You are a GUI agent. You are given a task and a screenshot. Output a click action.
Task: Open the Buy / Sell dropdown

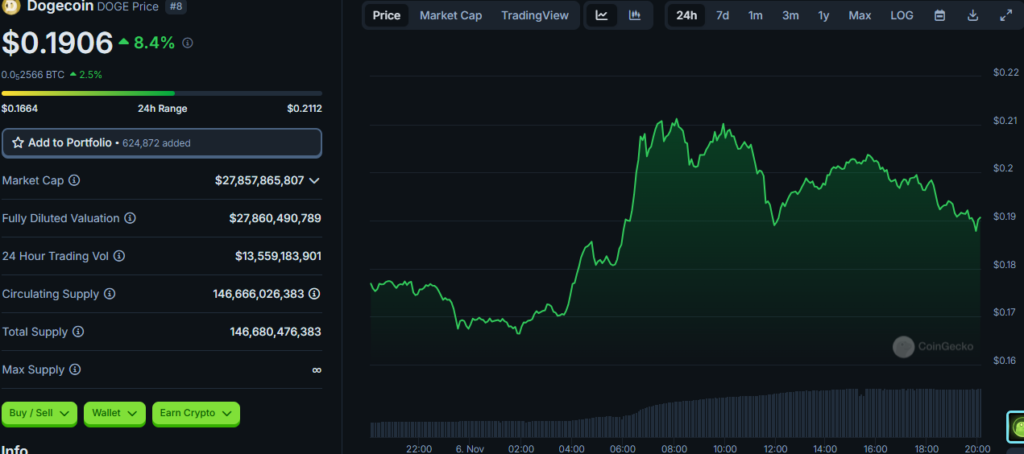(x=39, y=413)
